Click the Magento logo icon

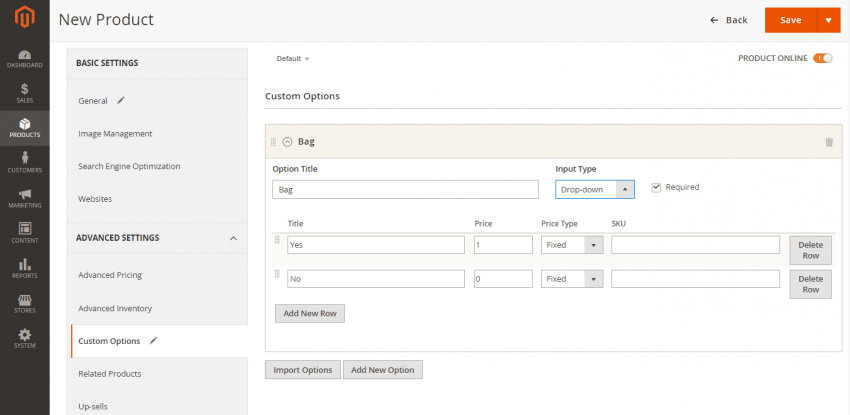24,18
